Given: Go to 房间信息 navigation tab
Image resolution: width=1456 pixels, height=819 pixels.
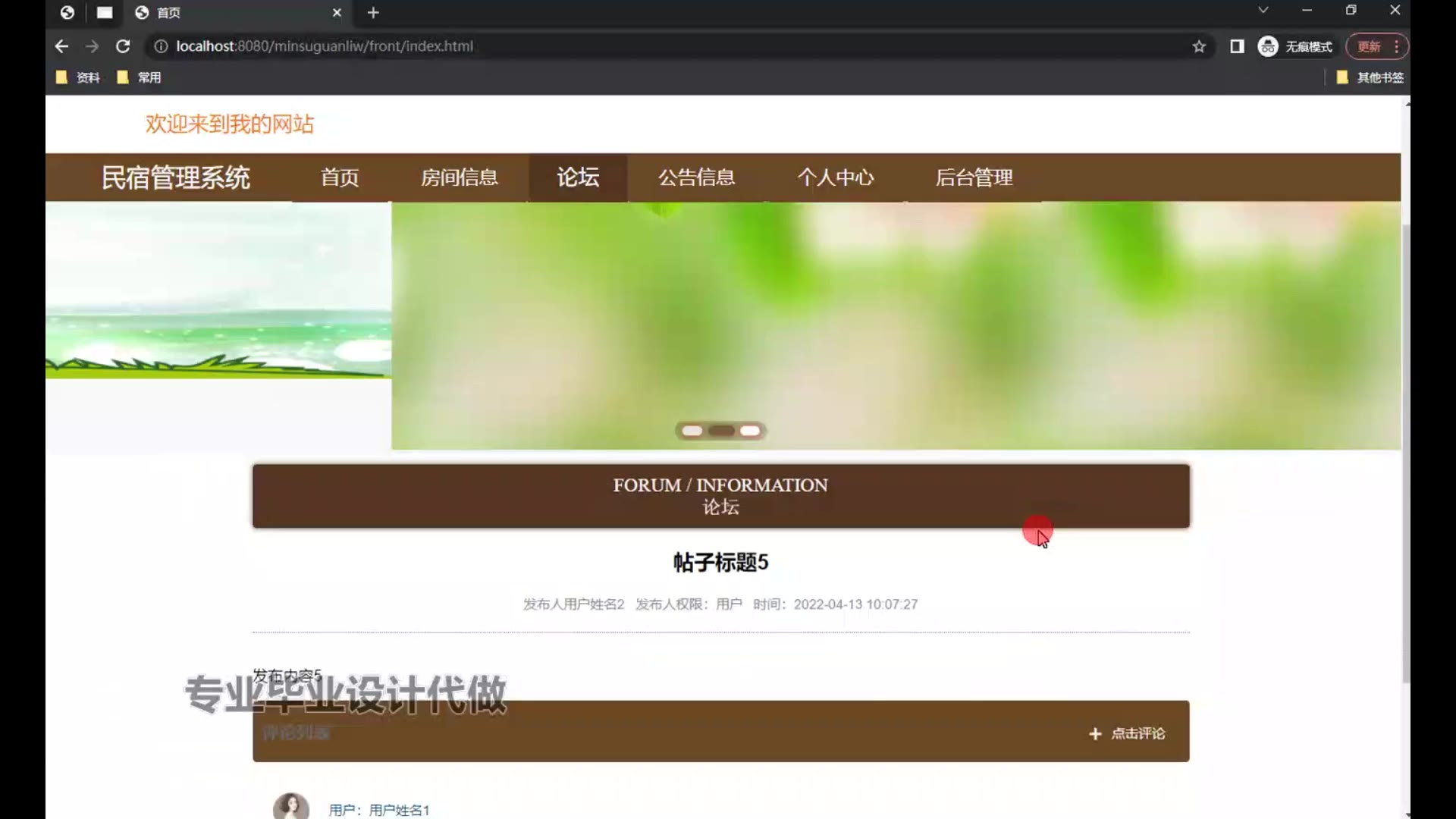Looking at the screenshot, I should click(x=460, y=177).
